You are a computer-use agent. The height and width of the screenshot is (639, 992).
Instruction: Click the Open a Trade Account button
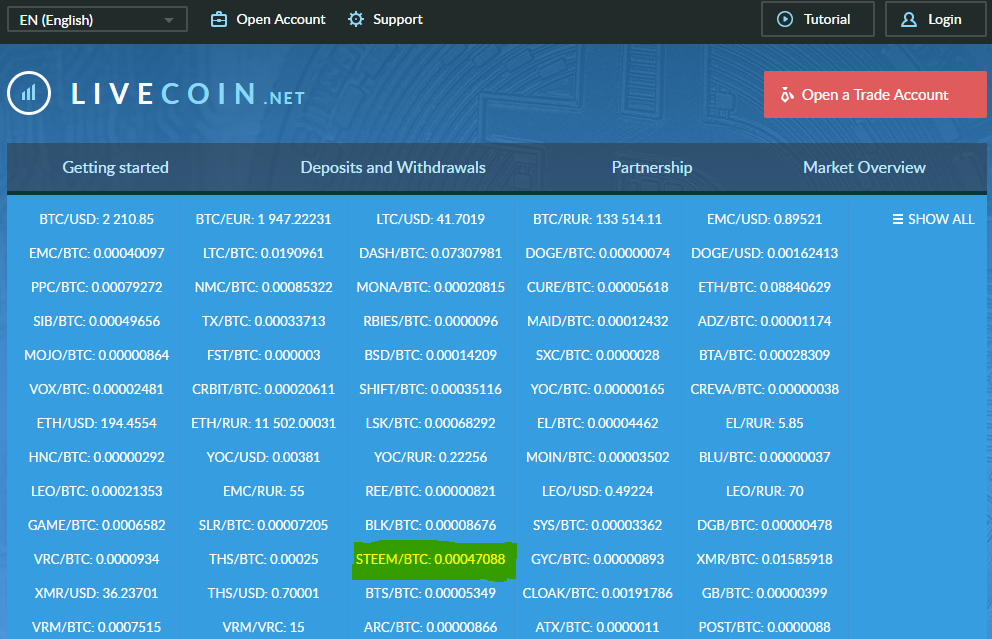875,95
